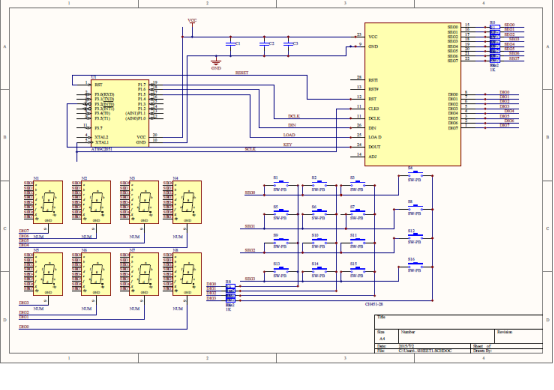Select pushbutton switch S6 in keypad matrix
Image resolution: width=554 pixels, height=390 pixels.
(x=319, y=213)
